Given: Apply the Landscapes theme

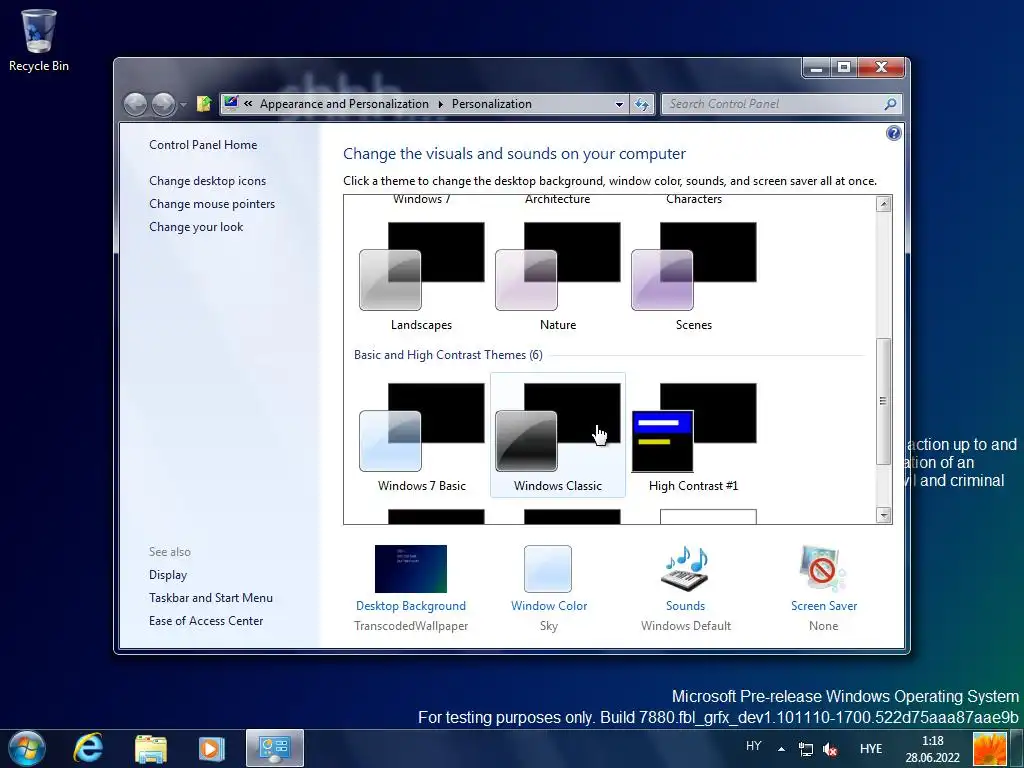Looking at the screenshot, I should tap(421, 277).
